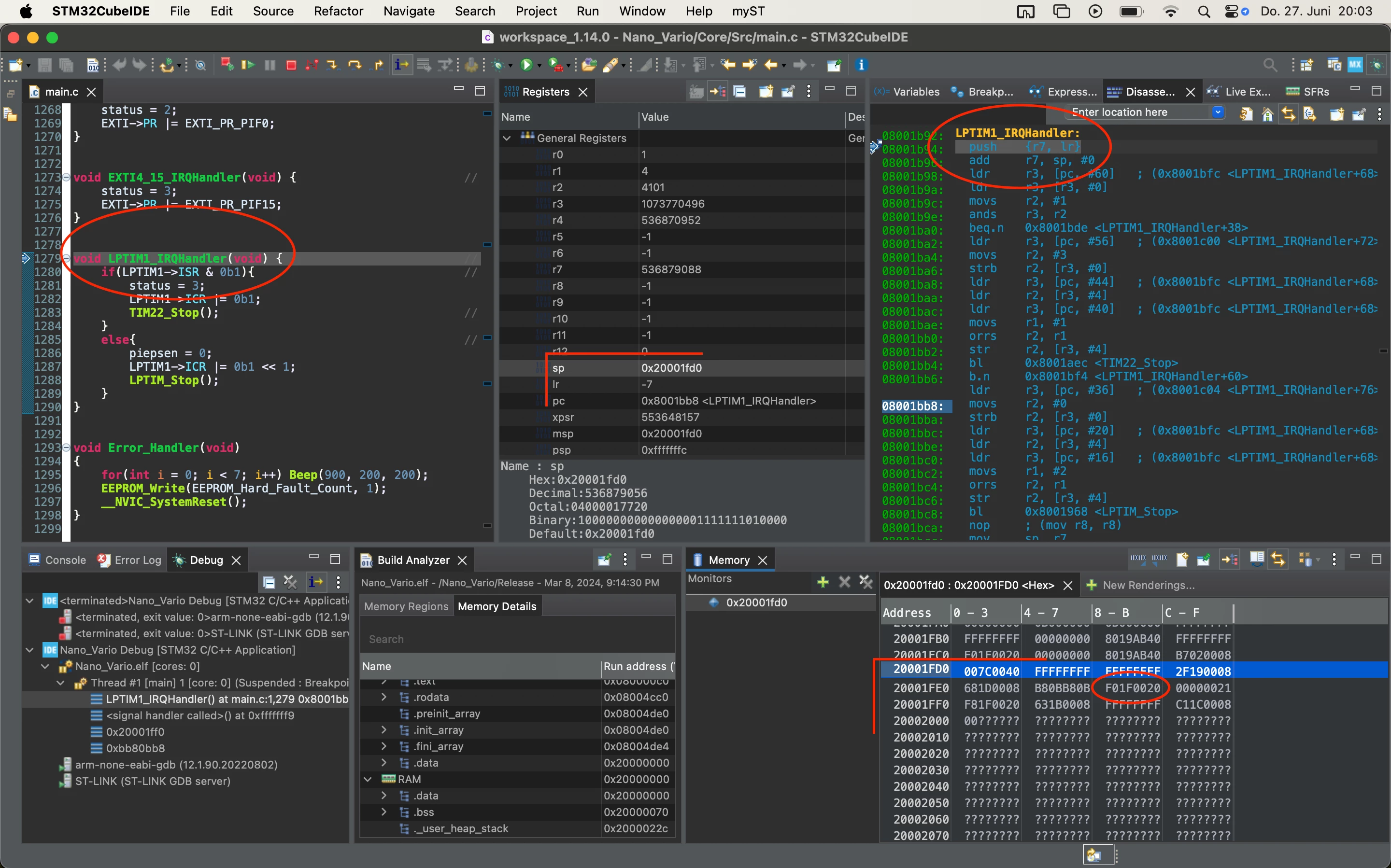Viewport: 1391px width, 868px height.
Task: Select the 0x20001fd0 memory monitor
Action: (x=756, y=602)
